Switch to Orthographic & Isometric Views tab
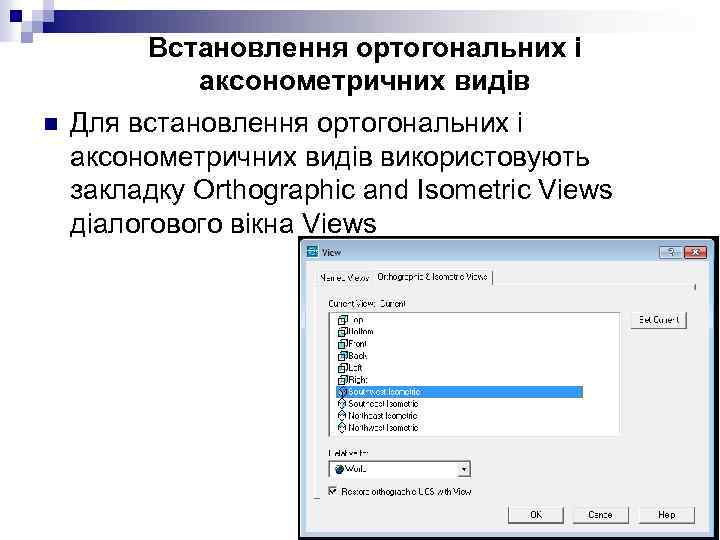Screen dimensions: 720x540 [432, 277]
